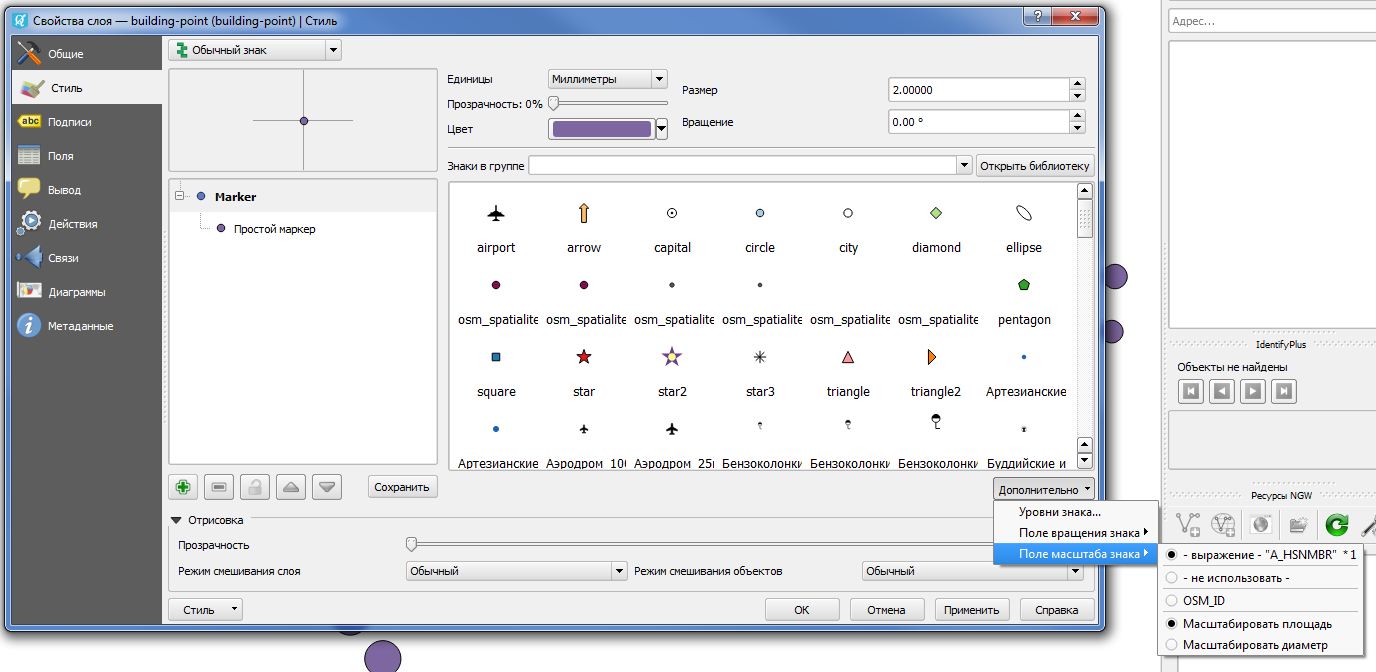1376x672 pixels.
Task: Open the Миллиметры units dropdown
Action: tap(608, 79)
